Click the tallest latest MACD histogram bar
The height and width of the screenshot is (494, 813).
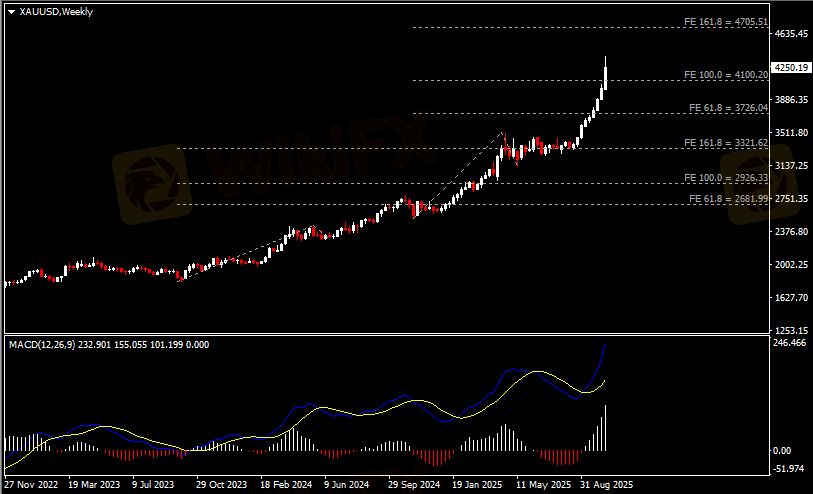point(605,428)
